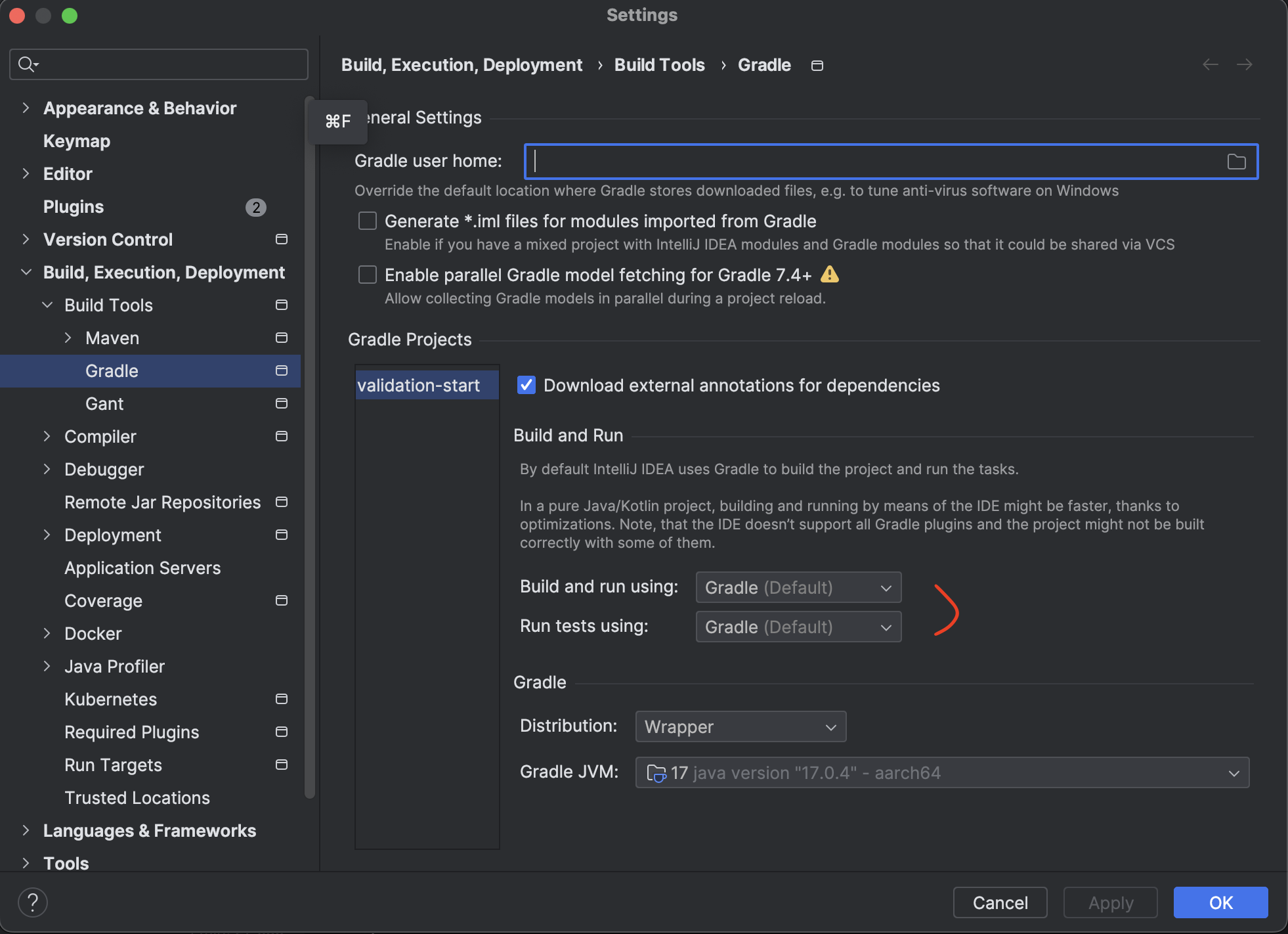This screenshot has height=934, width=1288.
Task: Expand Appearance & Behavior section
Action: pos(26,108)
